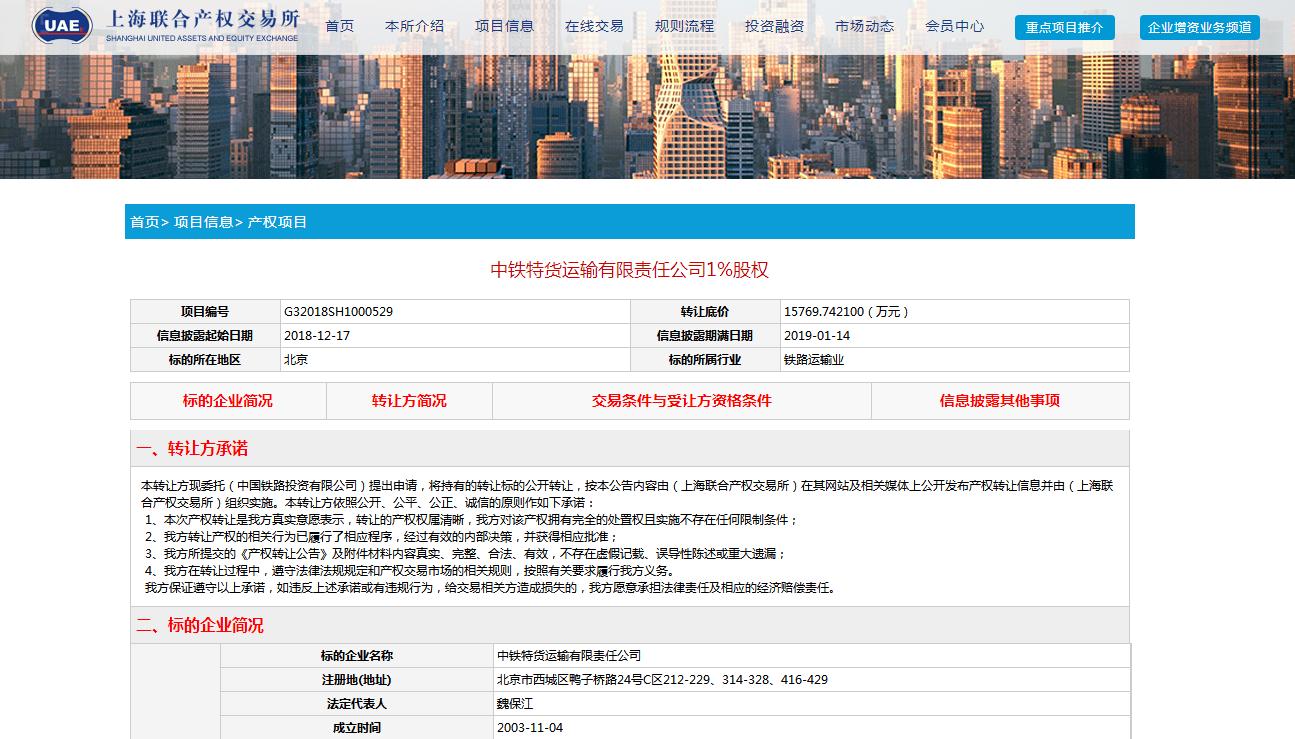Click 产权项目 breadcrumb link
The width and height of the screenshot is (1295, 739).
(277, 222)
